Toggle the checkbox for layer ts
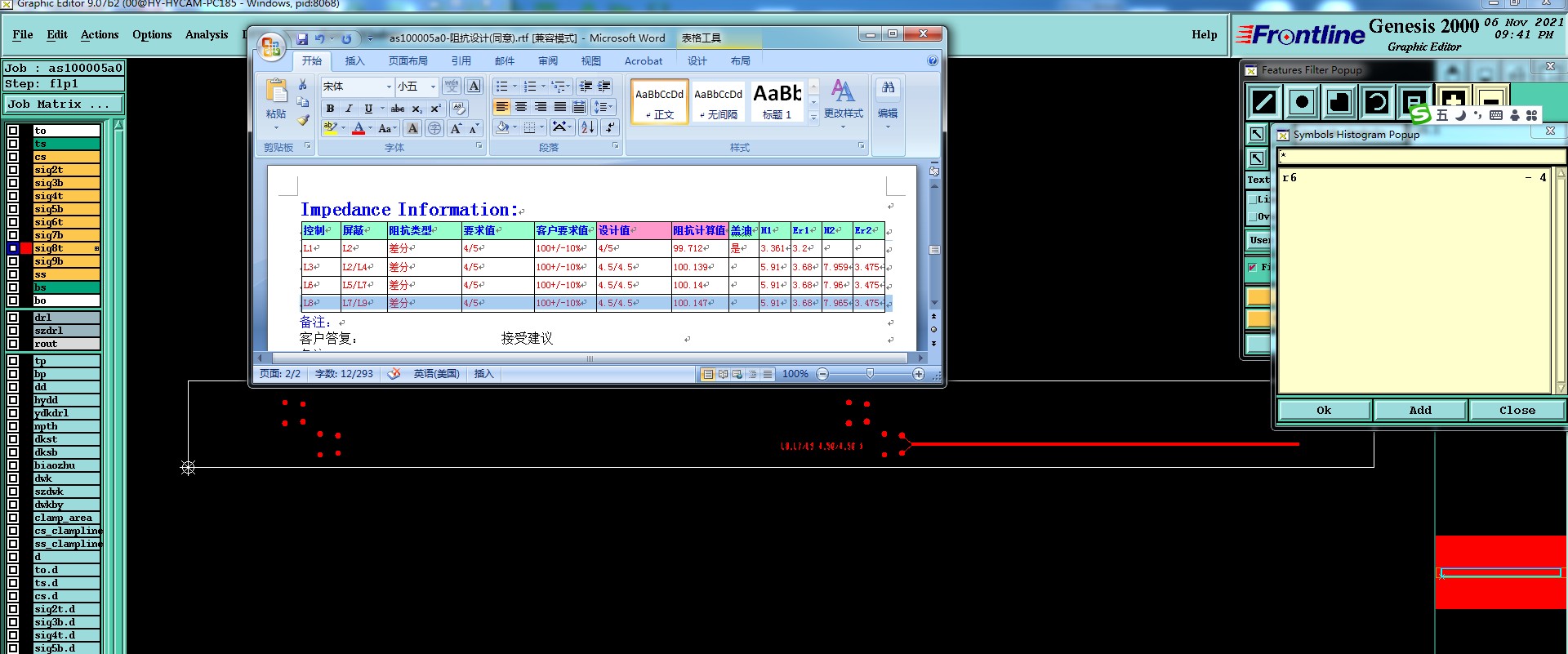Image resolution: width=1568 pixels, height=654 pixels. coord(13,144)
